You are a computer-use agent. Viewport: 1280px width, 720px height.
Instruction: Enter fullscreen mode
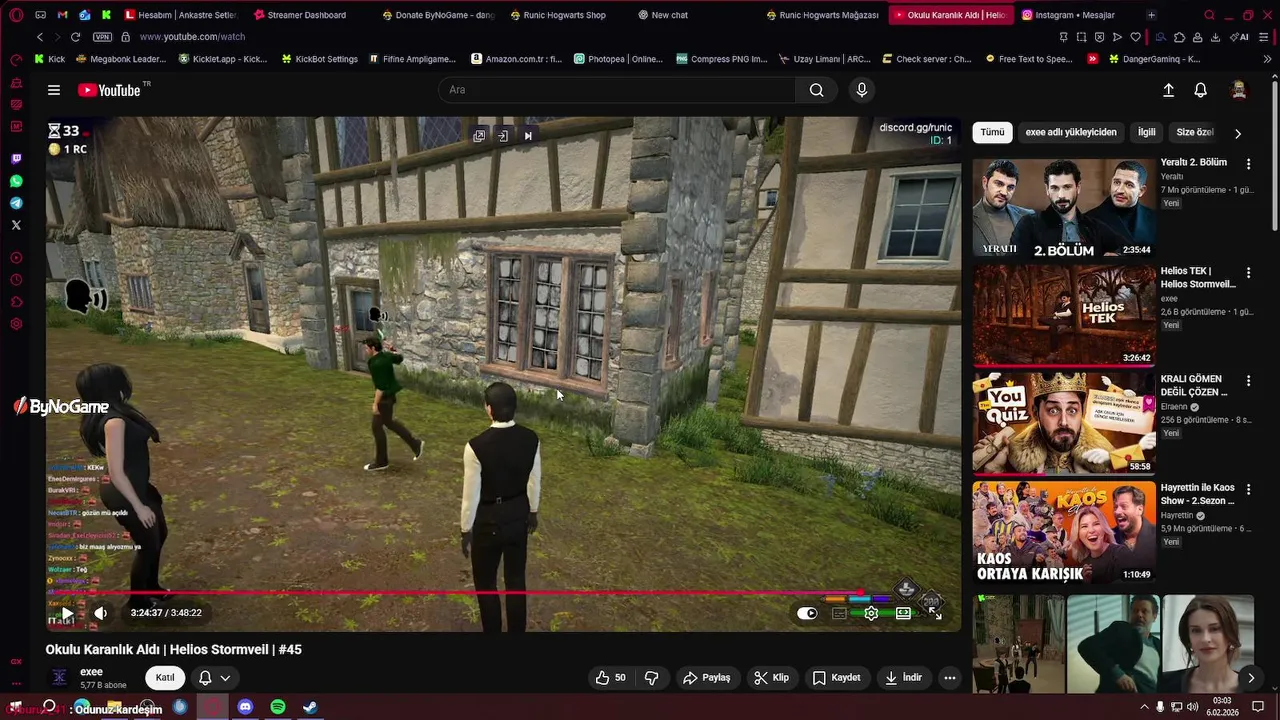tap(936, 613)
